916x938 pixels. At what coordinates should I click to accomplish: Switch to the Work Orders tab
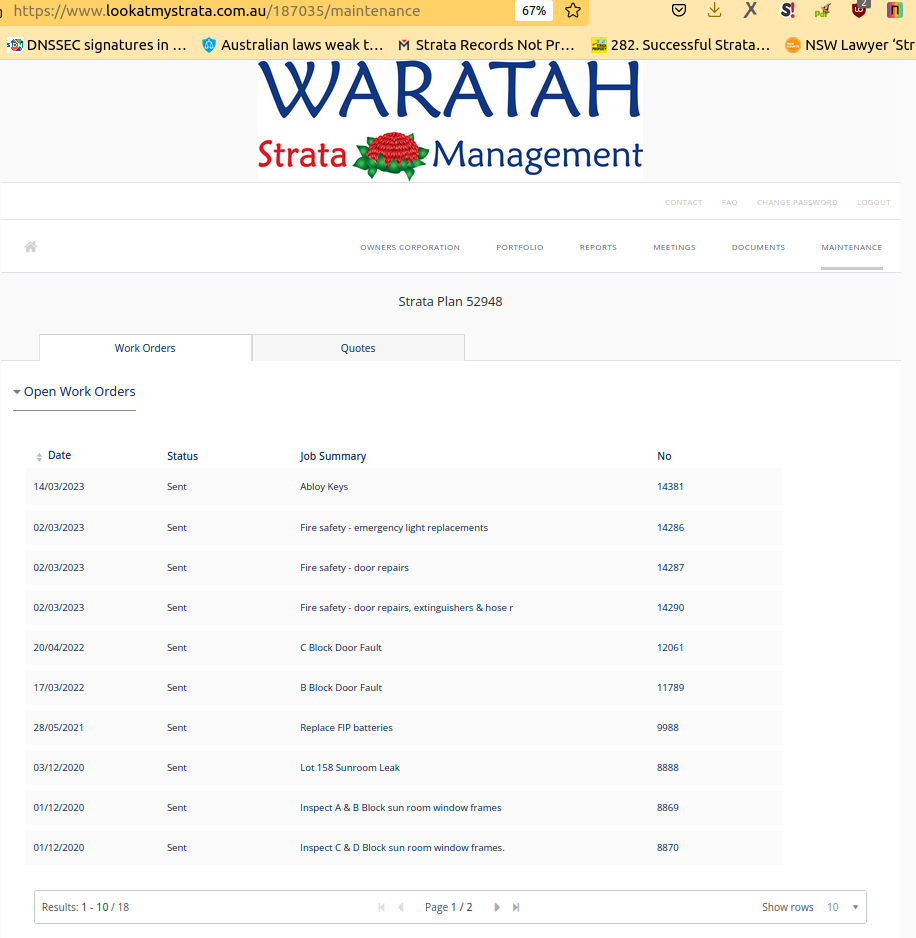145,348
